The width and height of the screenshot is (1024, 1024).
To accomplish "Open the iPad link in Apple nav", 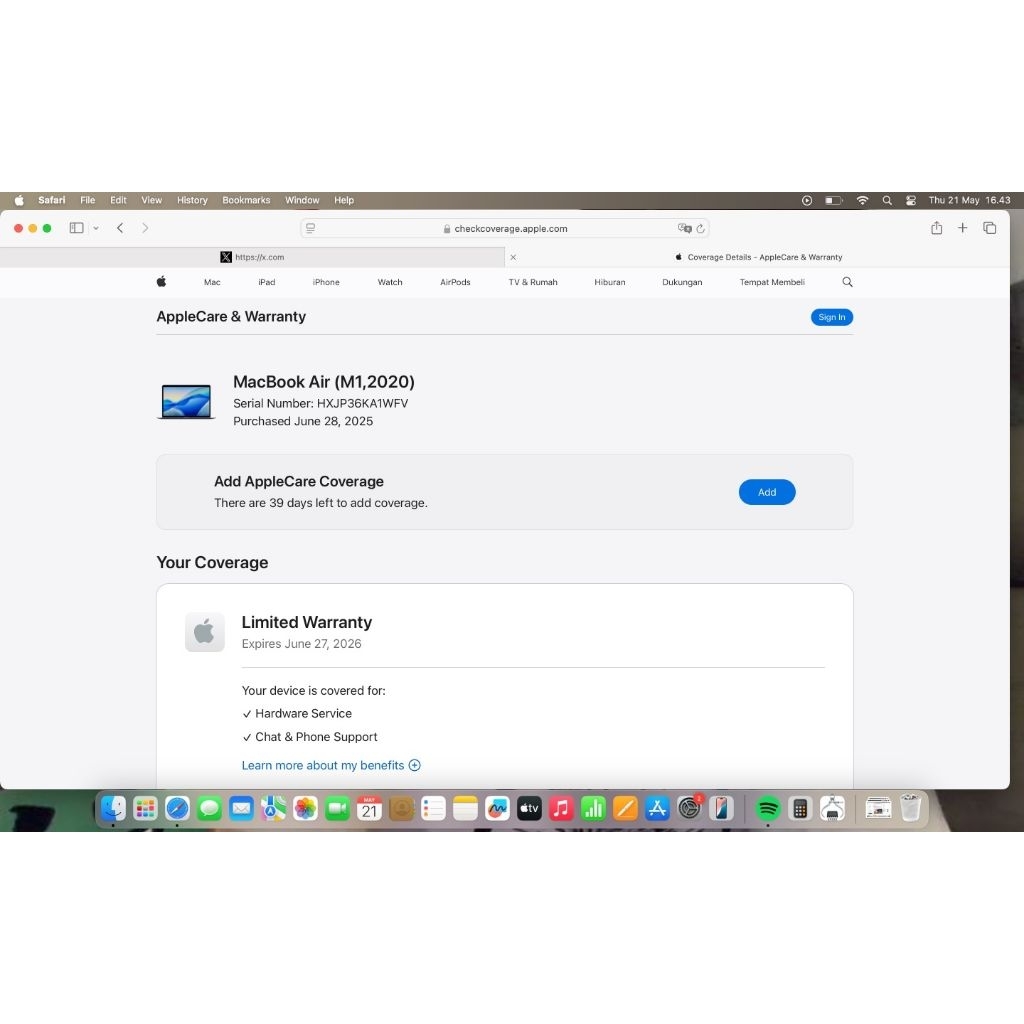I will coord(266,282).
